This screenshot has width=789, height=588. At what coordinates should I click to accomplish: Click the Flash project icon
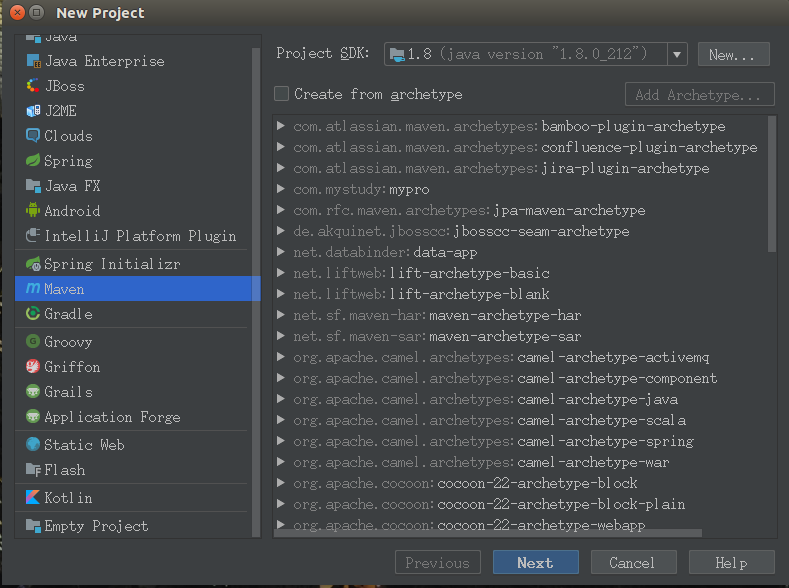(x=33, y=469)
